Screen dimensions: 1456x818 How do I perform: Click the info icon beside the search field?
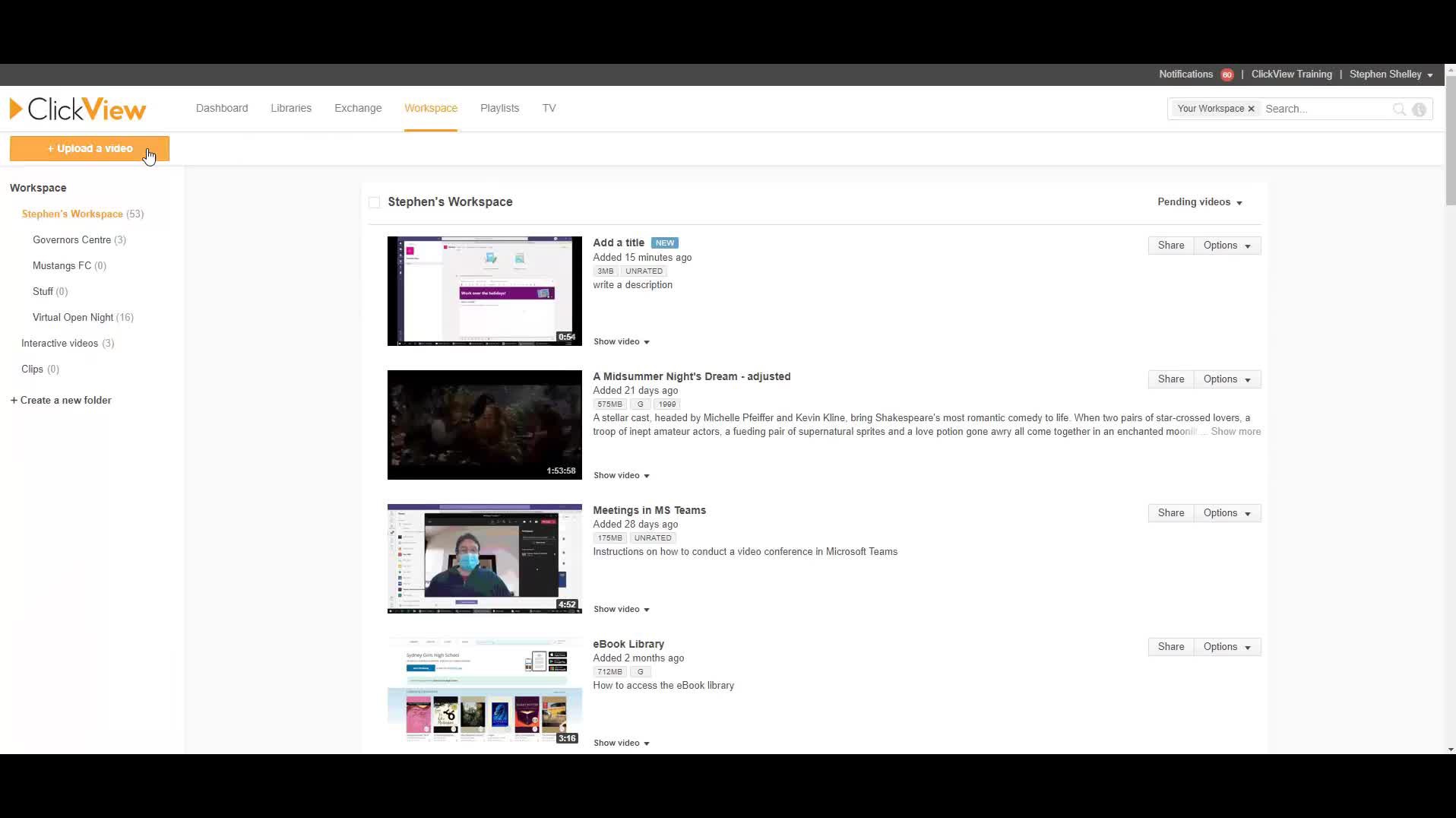(1420, 109)
